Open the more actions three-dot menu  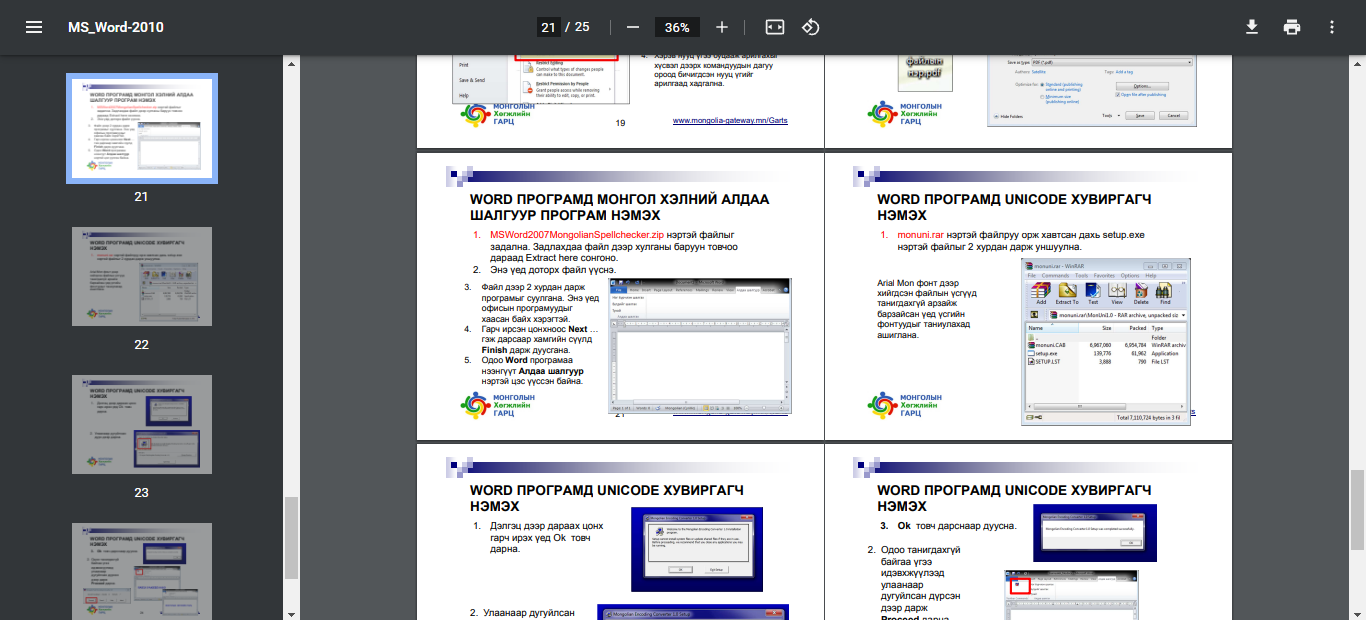click(1331, 27)
